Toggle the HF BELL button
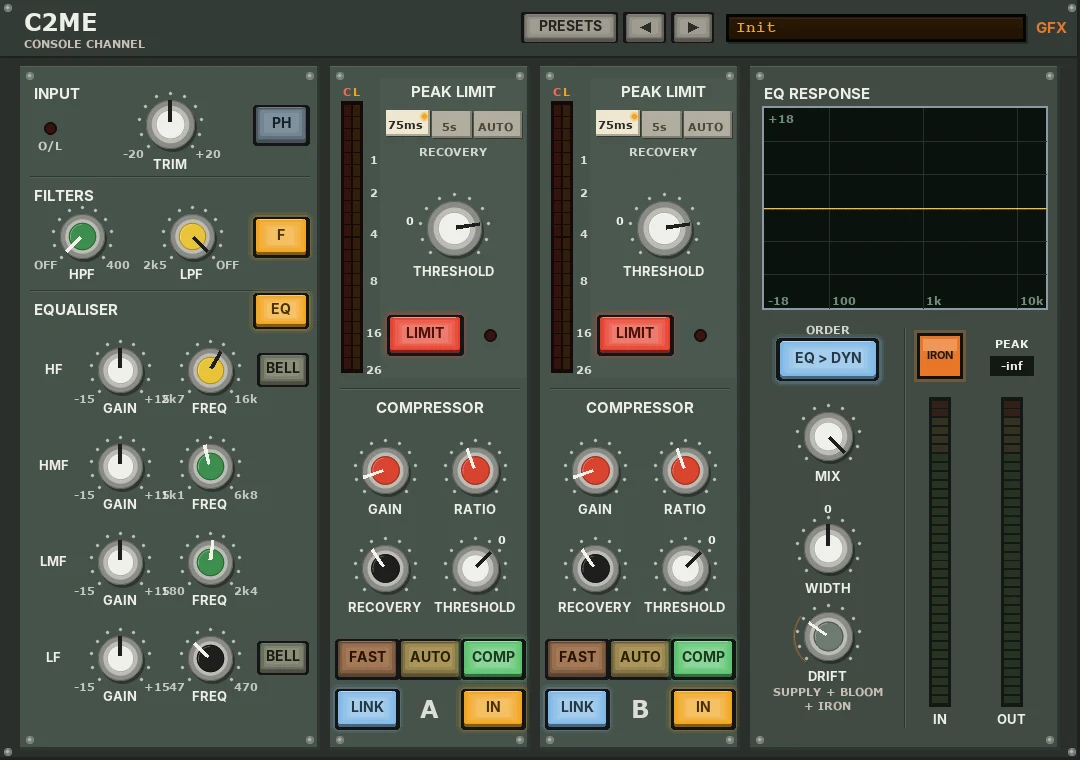 tap(282, 369)
